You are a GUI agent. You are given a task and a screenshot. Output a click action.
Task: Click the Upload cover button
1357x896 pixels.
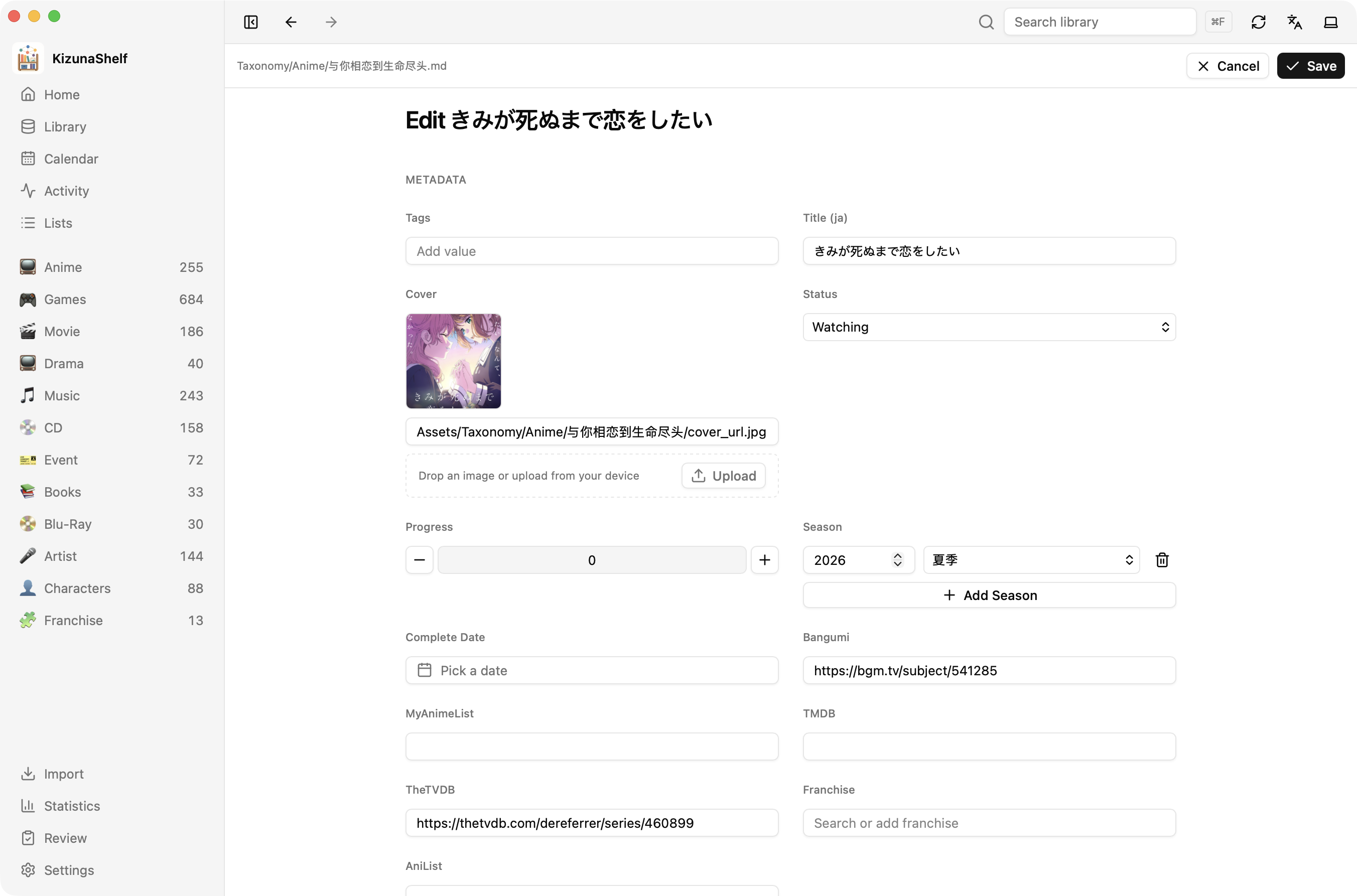click(x=723, y=476)
